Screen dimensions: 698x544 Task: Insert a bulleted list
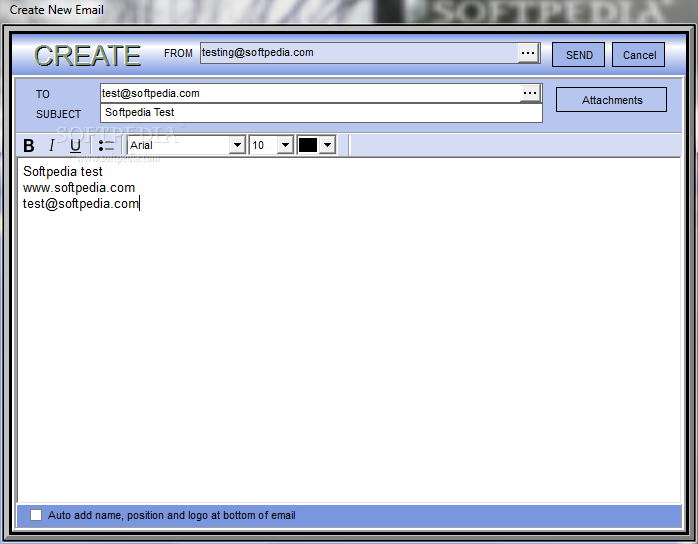(106, 146)
